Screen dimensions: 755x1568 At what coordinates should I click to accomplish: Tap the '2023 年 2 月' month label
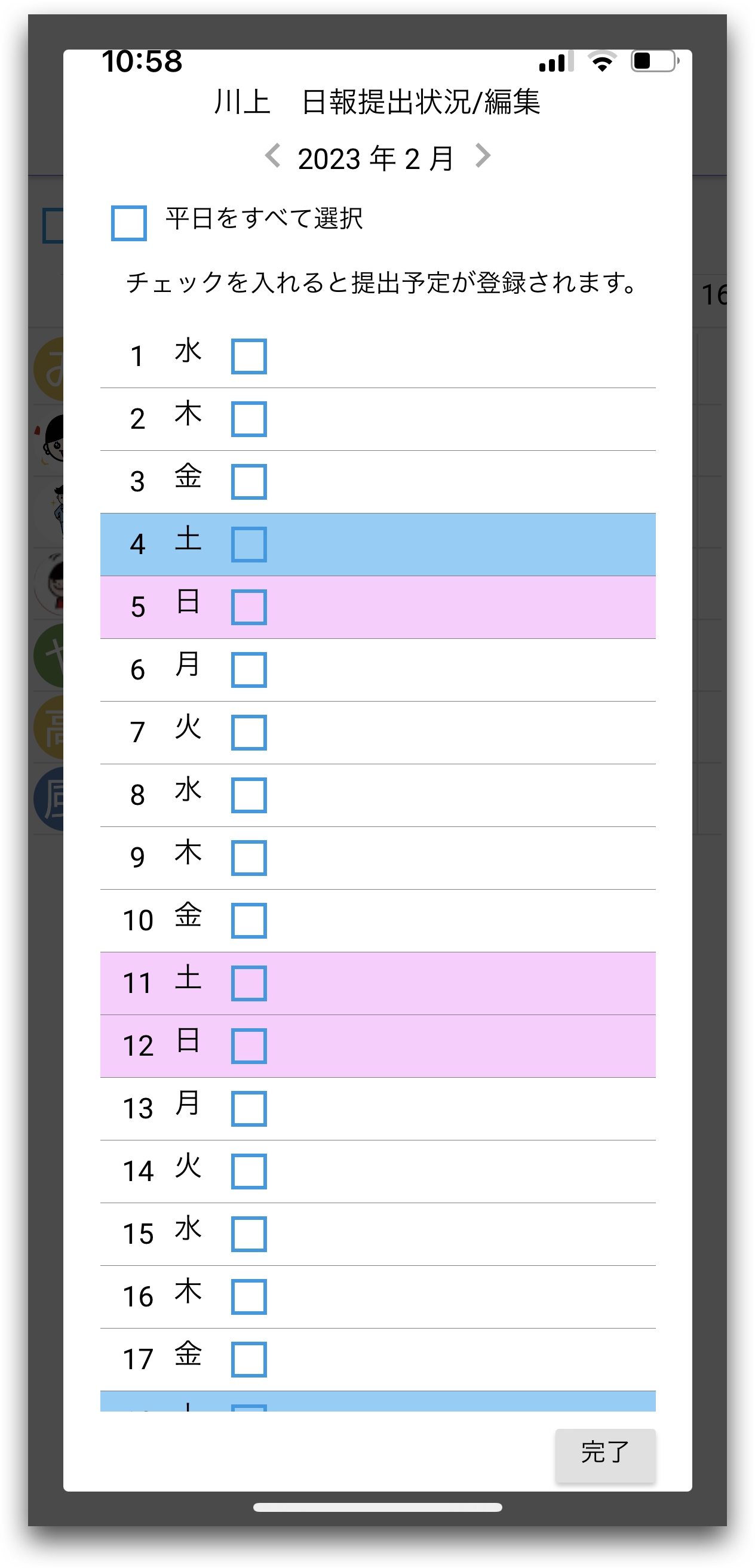(x=376, y=158)
